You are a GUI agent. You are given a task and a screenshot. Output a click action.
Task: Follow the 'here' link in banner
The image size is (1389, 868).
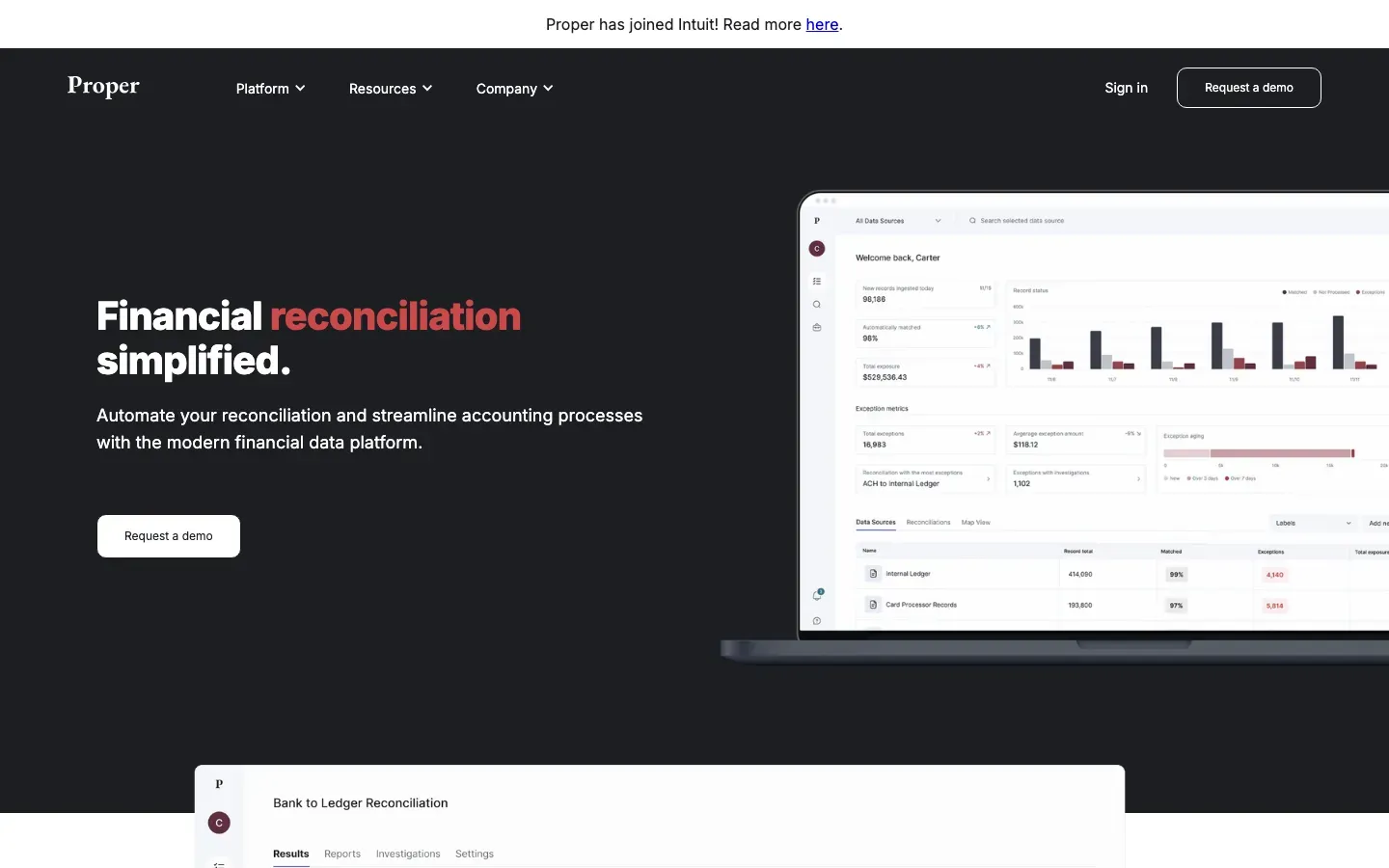point(822,24)
